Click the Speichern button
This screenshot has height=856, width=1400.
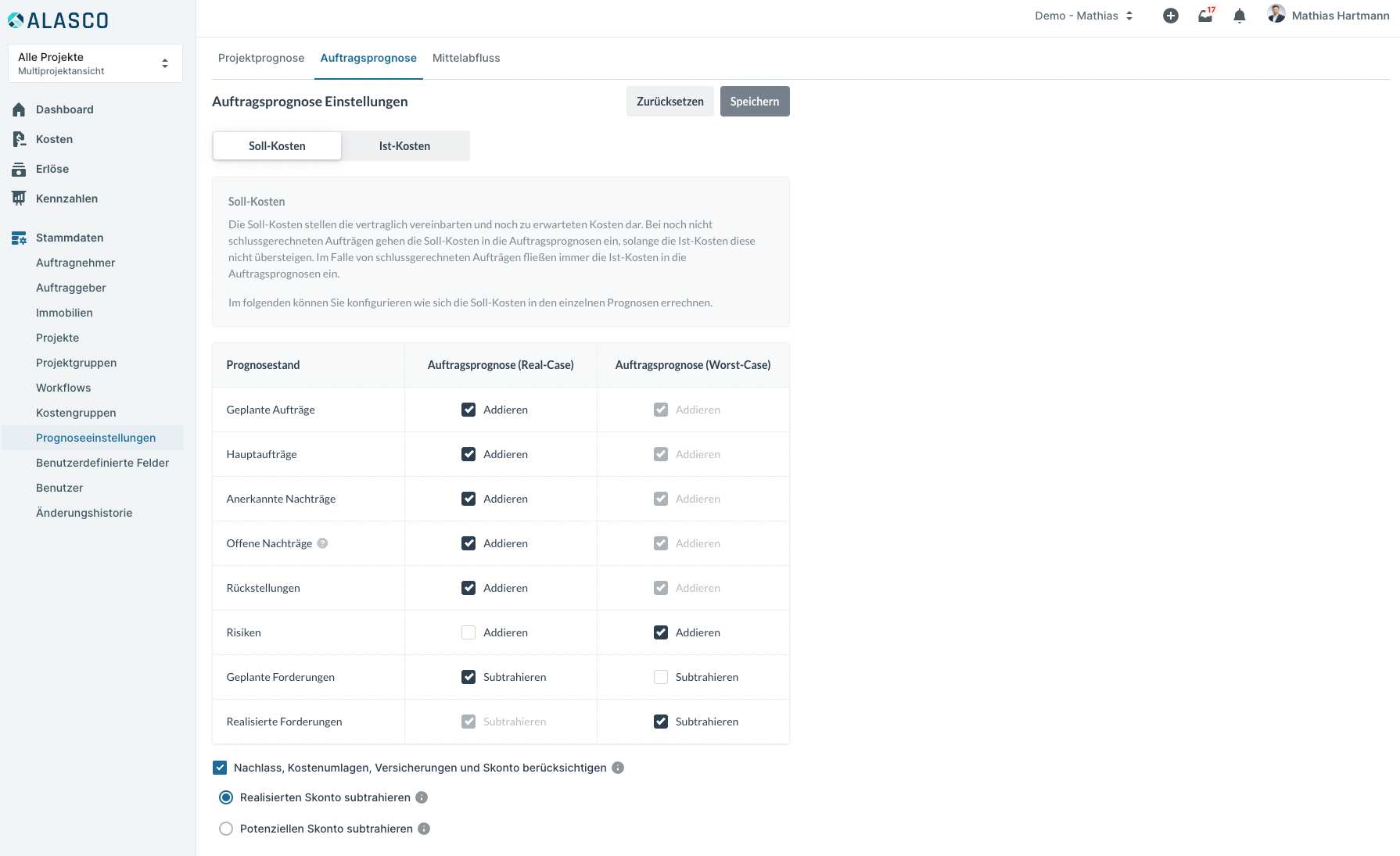coord(755,102)
